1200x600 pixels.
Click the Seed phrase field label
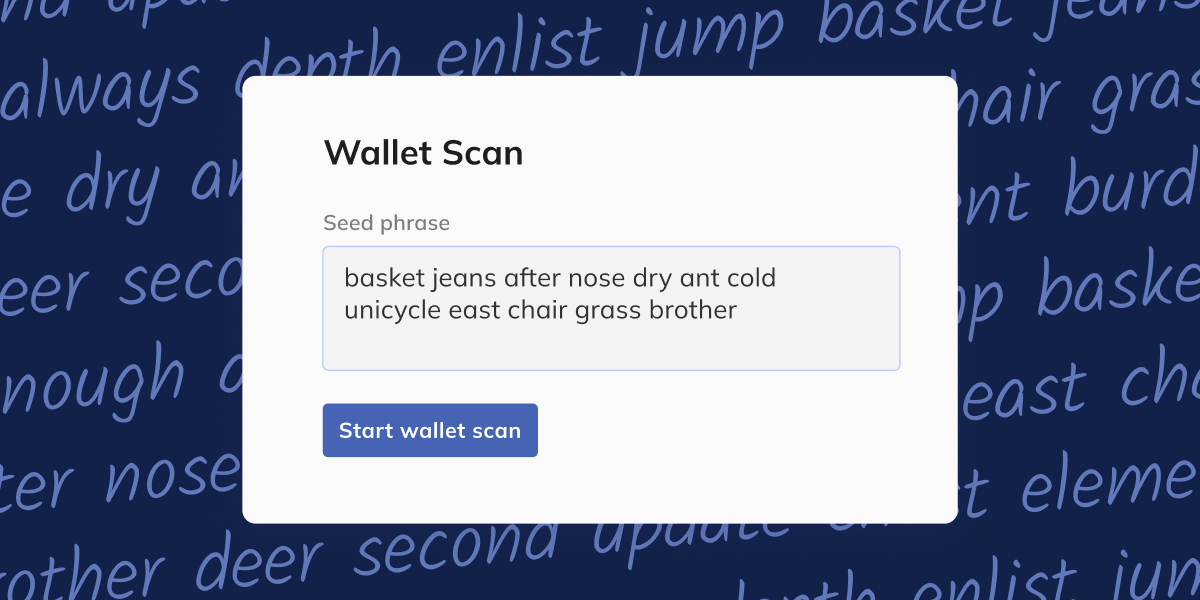coord(386,223)
